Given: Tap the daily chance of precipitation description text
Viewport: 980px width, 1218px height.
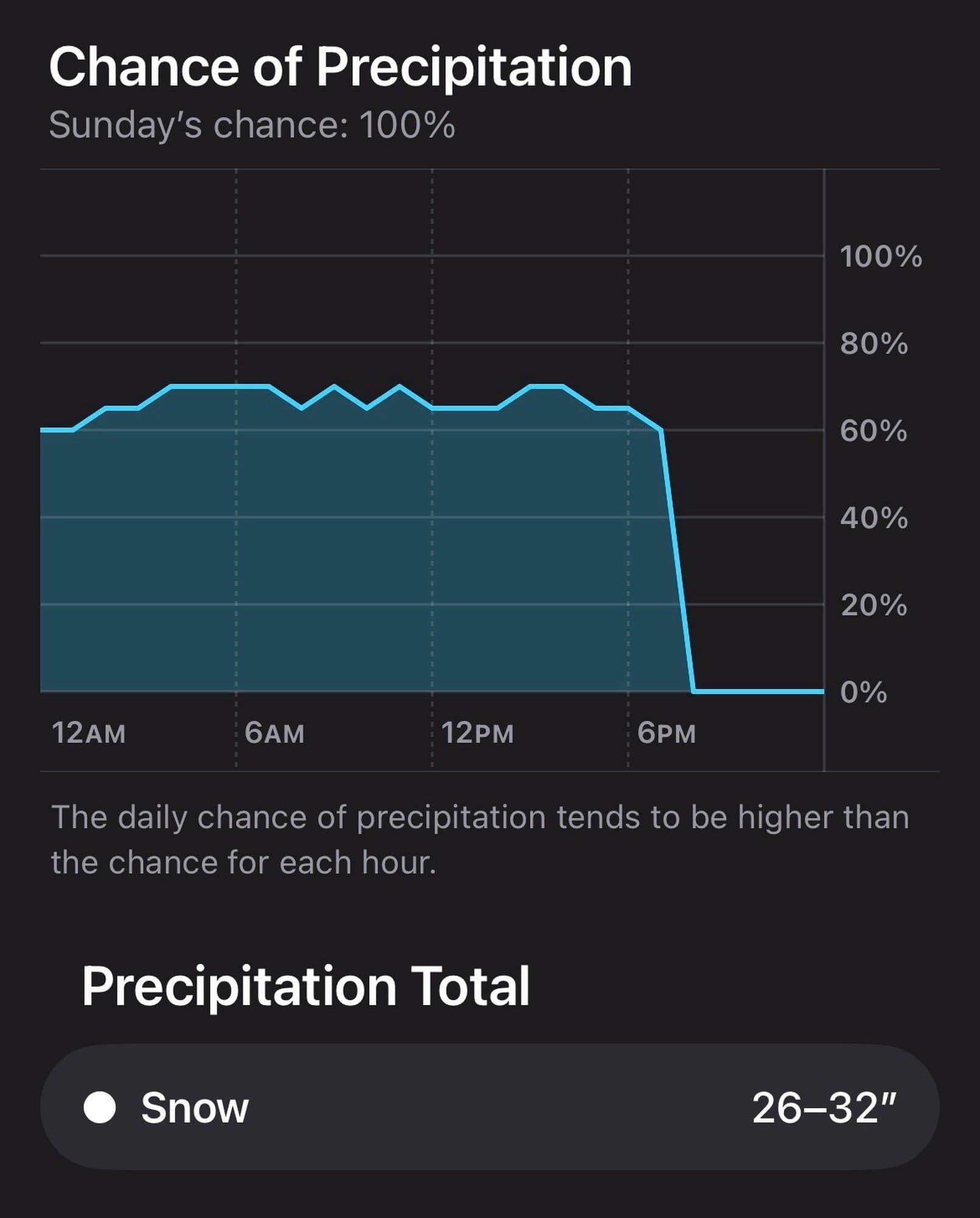Looking at the screenshot, I should 480,840.
